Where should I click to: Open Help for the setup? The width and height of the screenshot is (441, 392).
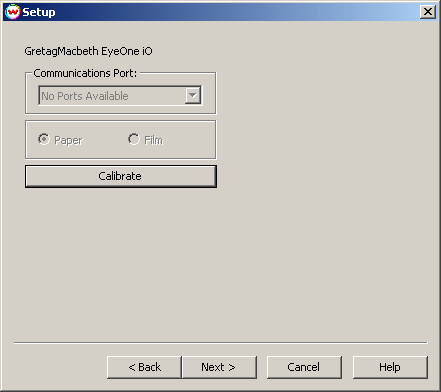pos(390,367)
